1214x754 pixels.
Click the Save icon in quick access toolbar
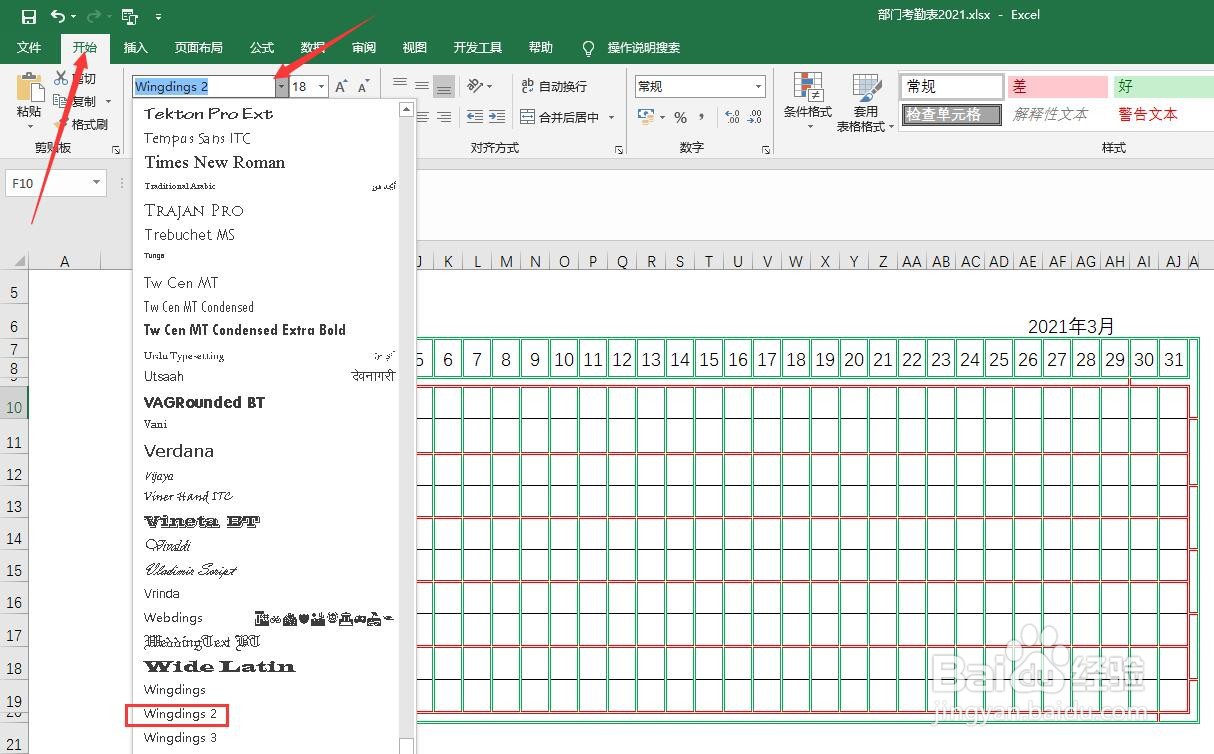coord(28,16)
